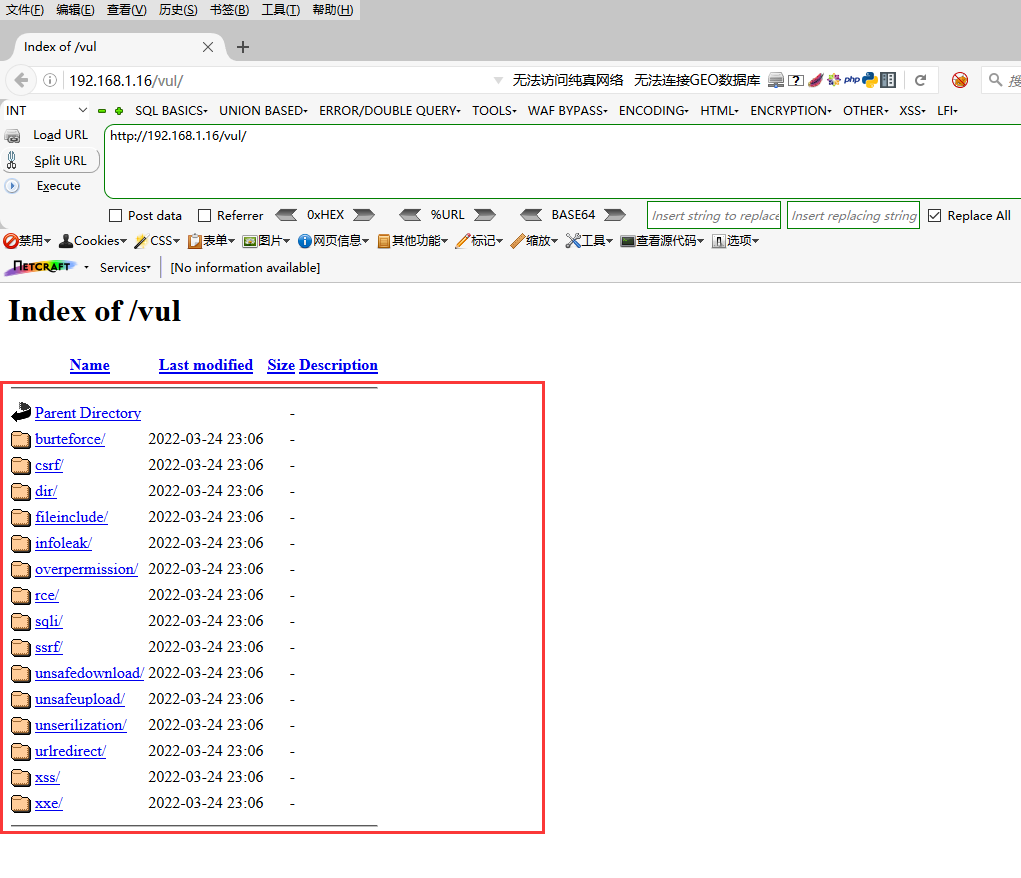Click the Insert string to replace field
Viewport: 1021px width, 878px height.
pyautogui.click(x=714, y=215)
